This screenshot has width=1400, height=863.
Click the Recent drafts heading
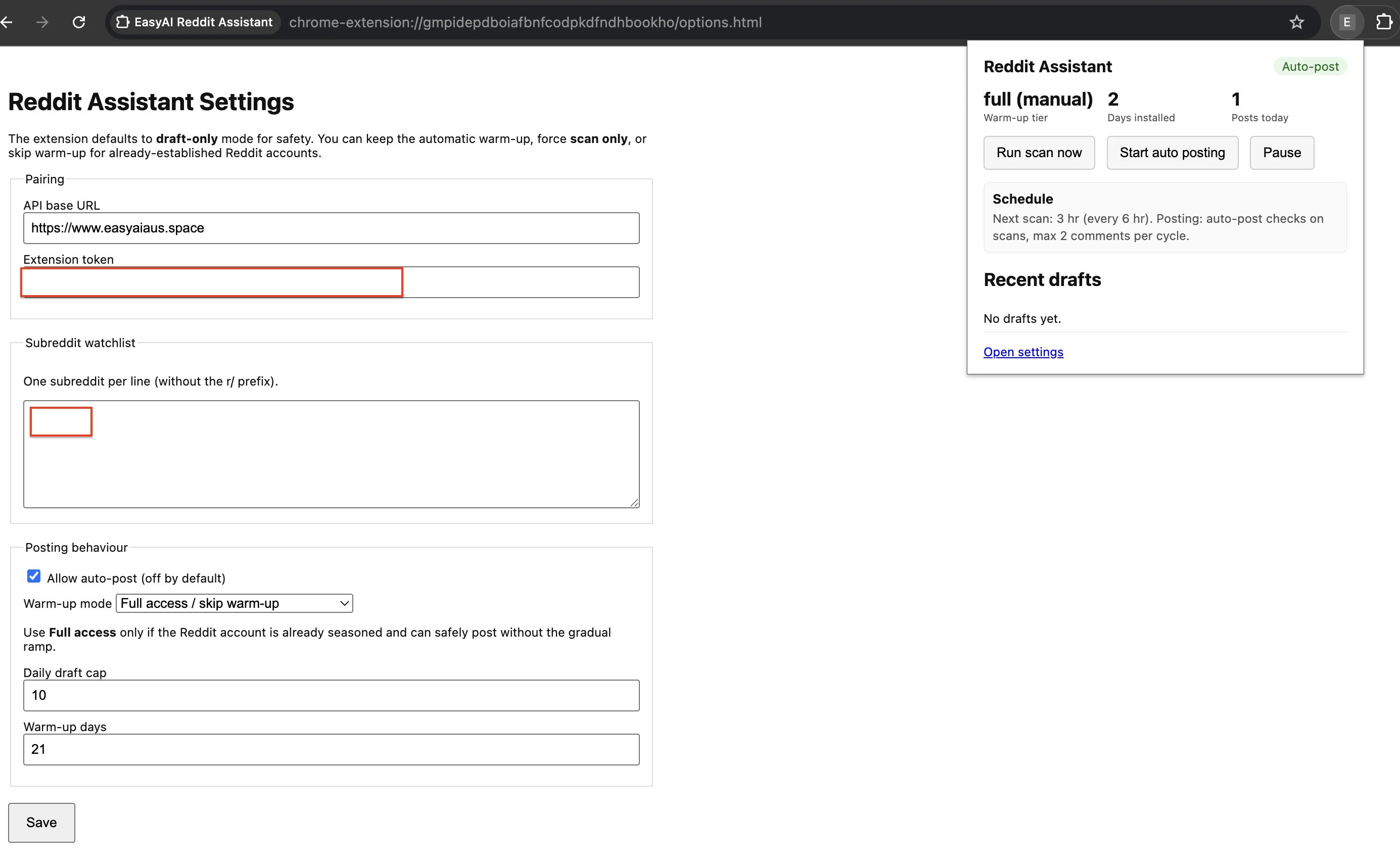(1042, 280)
